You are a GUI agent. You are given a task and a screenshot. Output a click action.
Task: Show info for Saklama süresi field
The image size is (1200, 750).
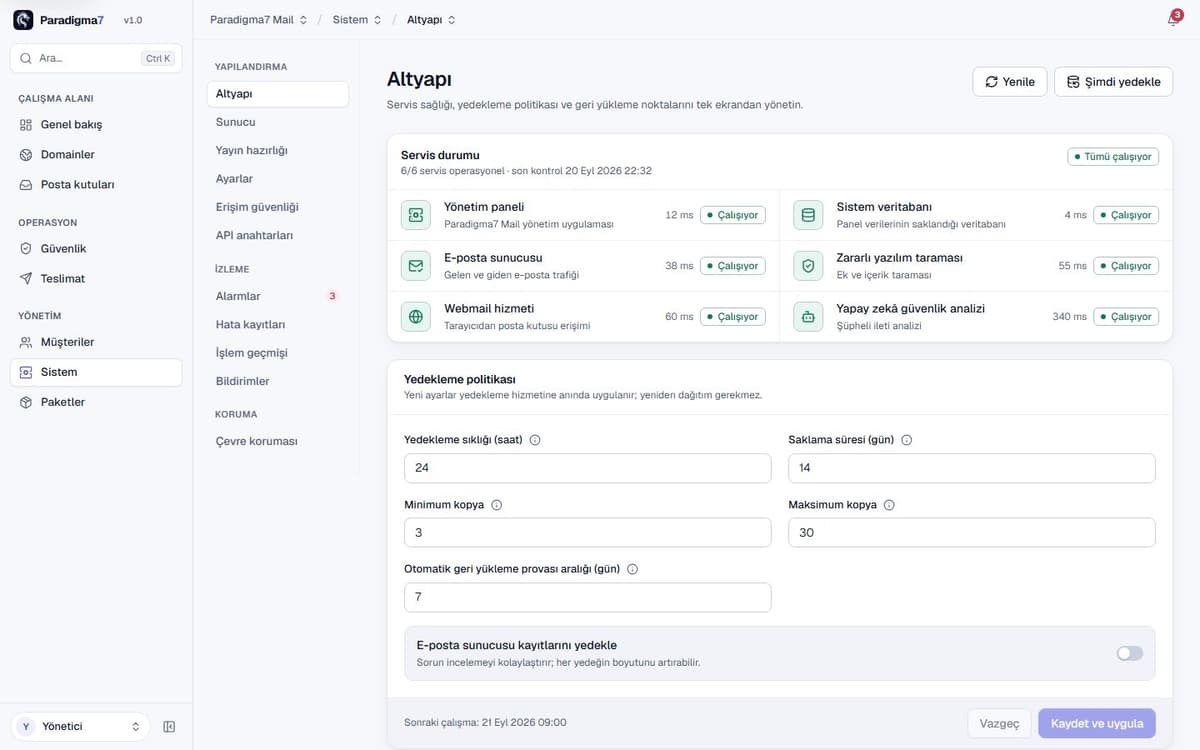[906, 440]
